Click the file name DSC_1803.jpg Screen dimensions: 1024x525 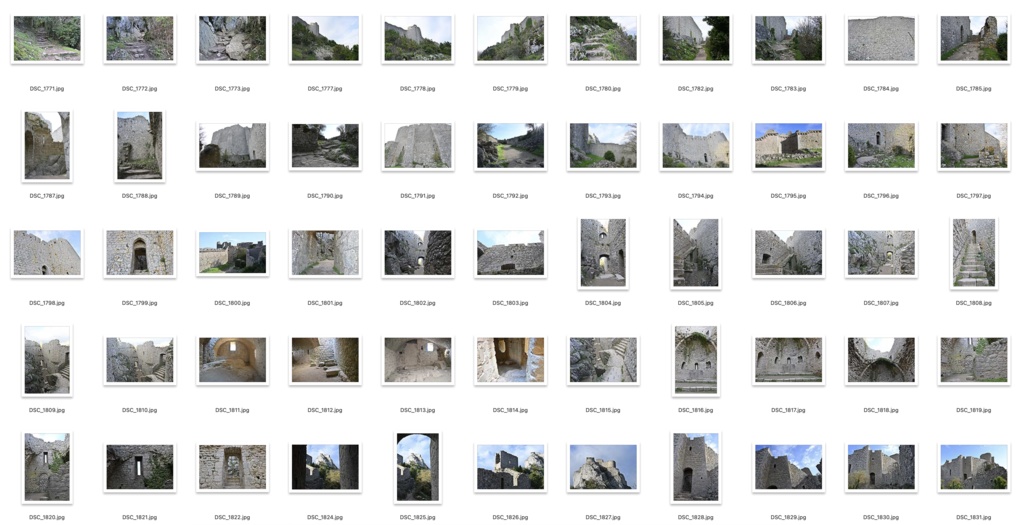tap(510, 303)
